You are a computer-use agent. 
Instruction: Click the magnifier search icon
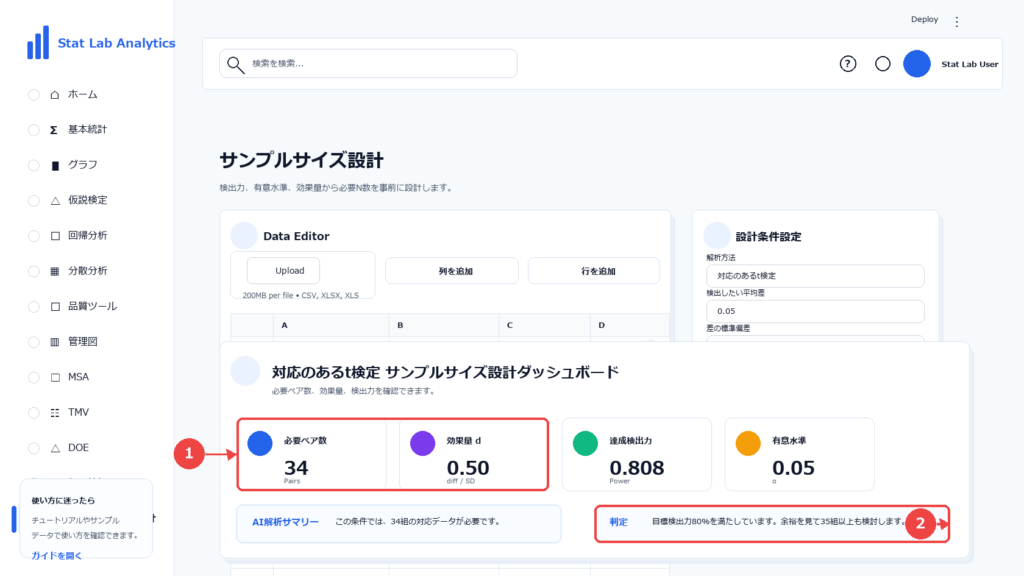(x=235, y=64)
